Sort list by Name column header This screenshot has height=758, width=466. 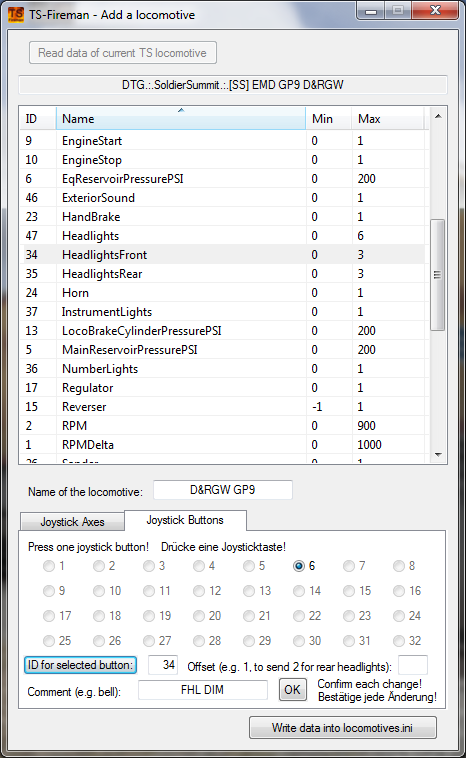[x=181, y=119]
